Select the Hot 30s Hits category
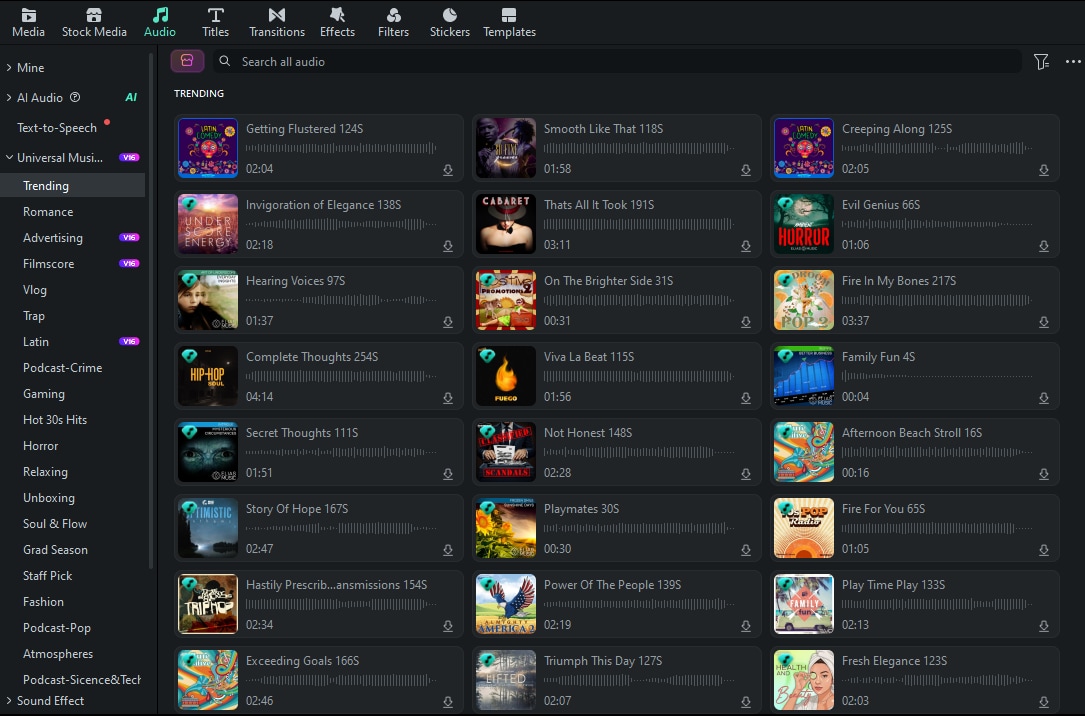 pos(55,419)
